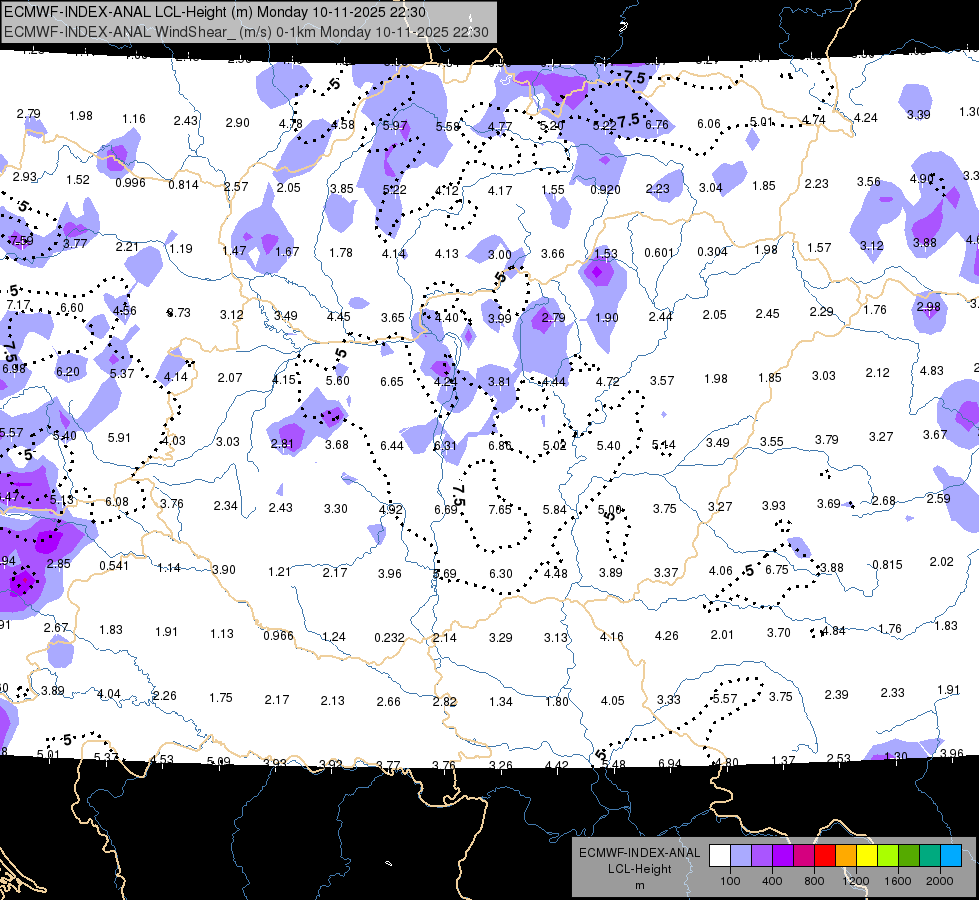This screenshot has height=900, width=979.
Task: Click the wind shear value '5.91'
Action: coord(119,438)
